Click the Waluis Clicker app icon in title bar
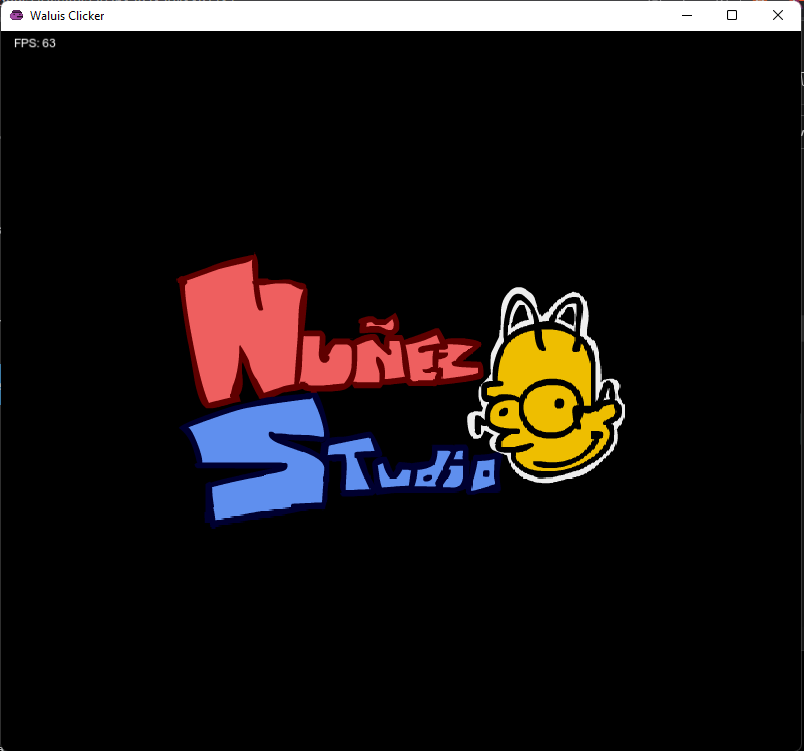Image resolution: width=804 pixels, height=751 pixels. [16, 15]
